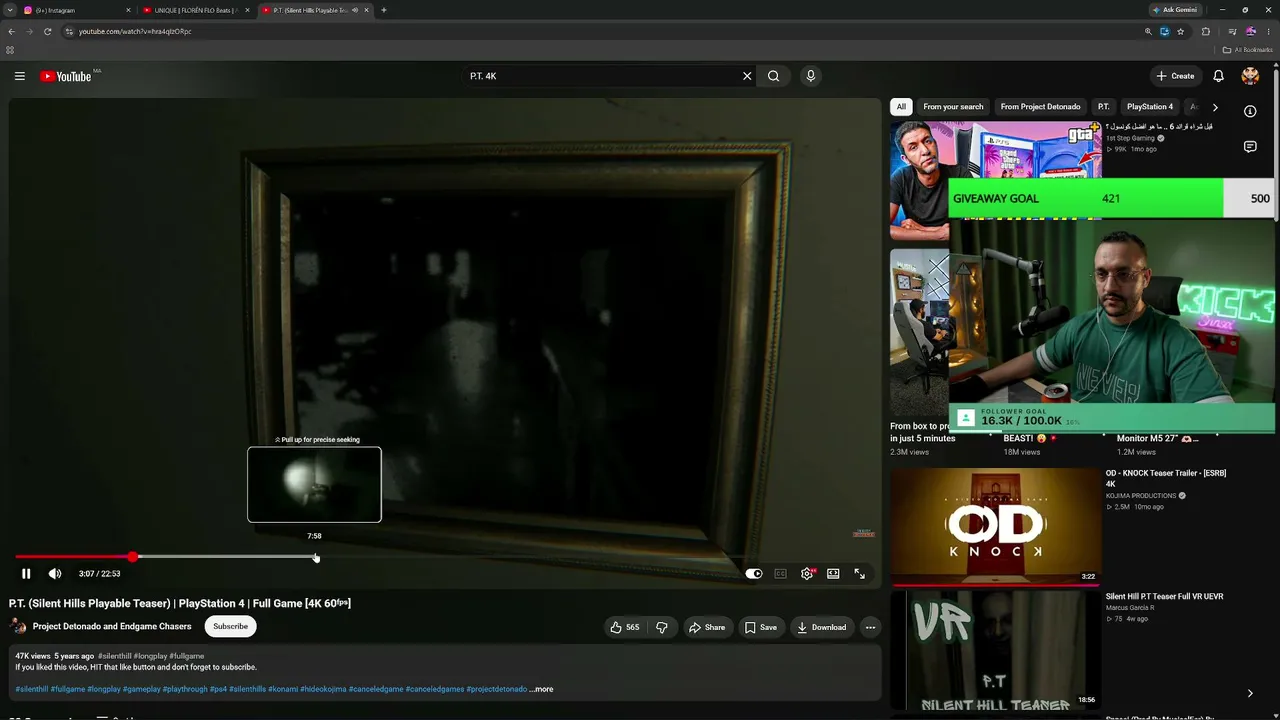The width and height of the screenshot is (1280, 720).
Task: Enter full screen mode
Action: 859,574
